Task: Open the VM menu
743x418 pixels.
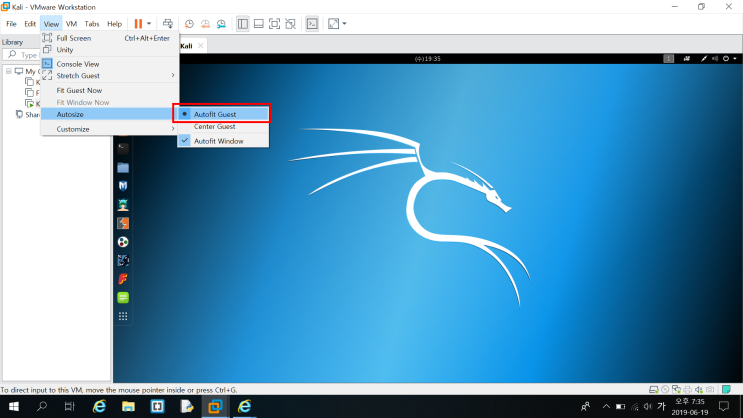Action: [71, 24]
